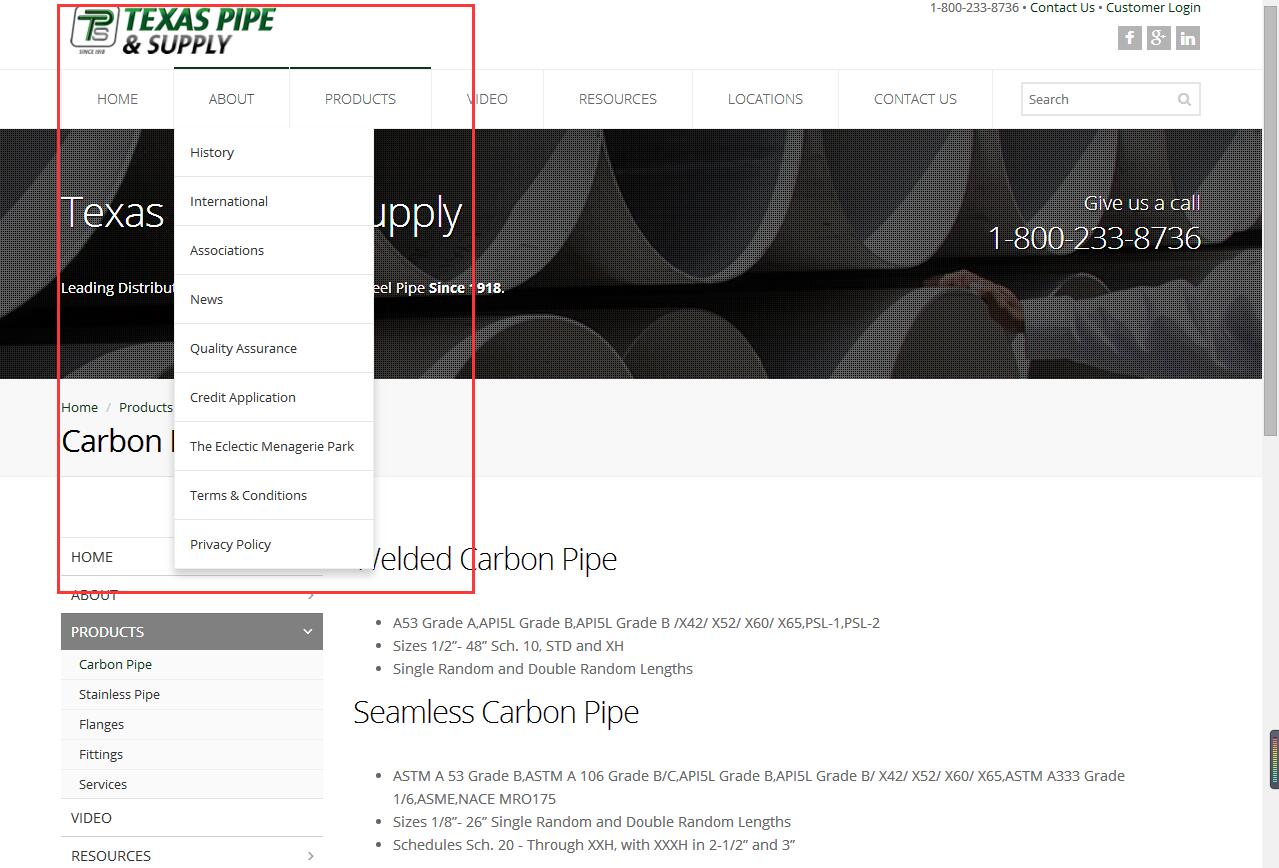The height and width of the screenshot is (868, 1279).
Task: Select News from the About dropdown
Action: [x=274, y=299]
